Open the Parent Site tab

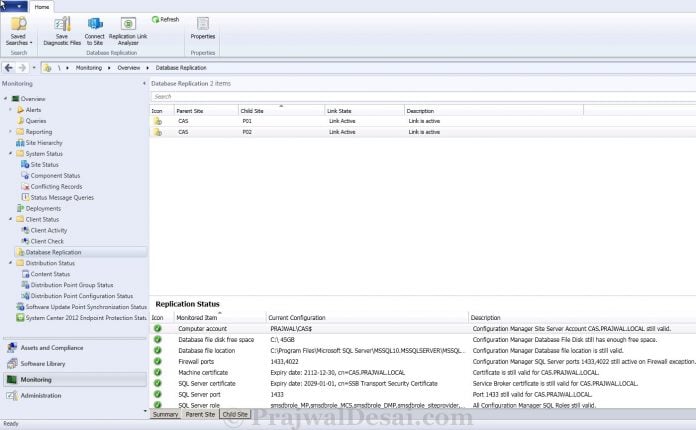point(200,414)
